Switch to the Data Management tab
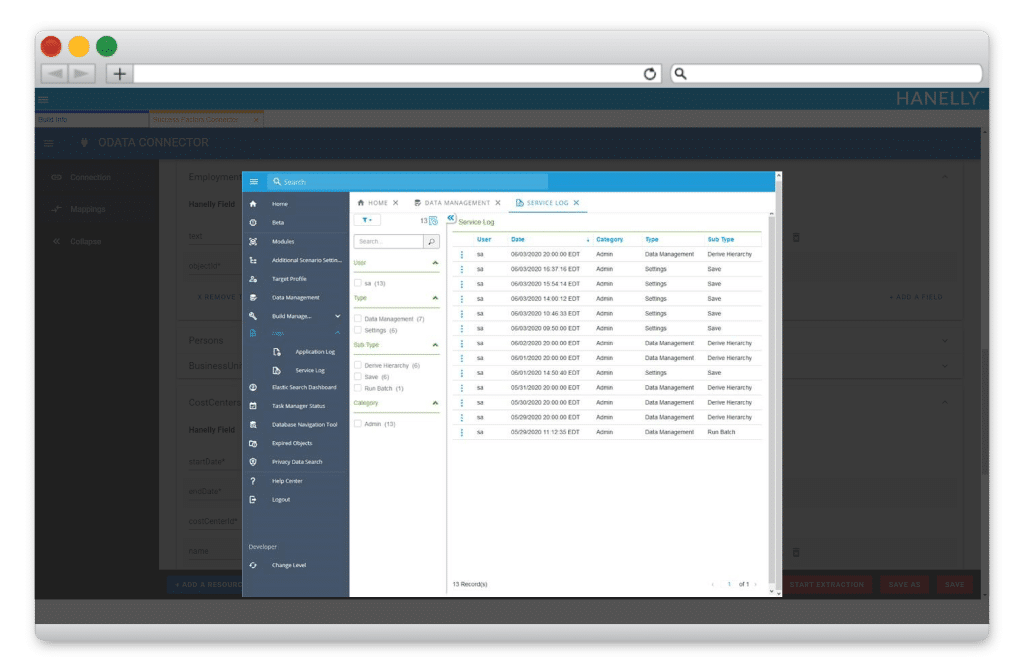1024x666 pixels. pyautogui.click(x=451, y=203)
